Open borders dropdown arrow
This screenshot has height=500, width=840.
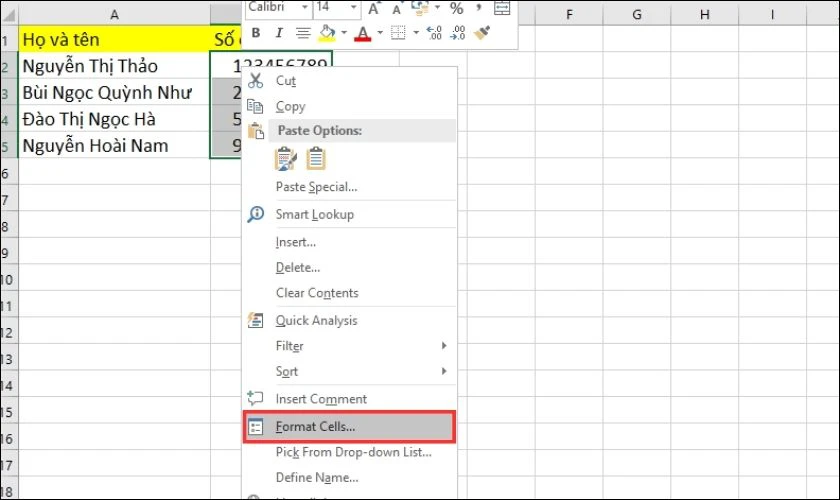click(416, 33)
